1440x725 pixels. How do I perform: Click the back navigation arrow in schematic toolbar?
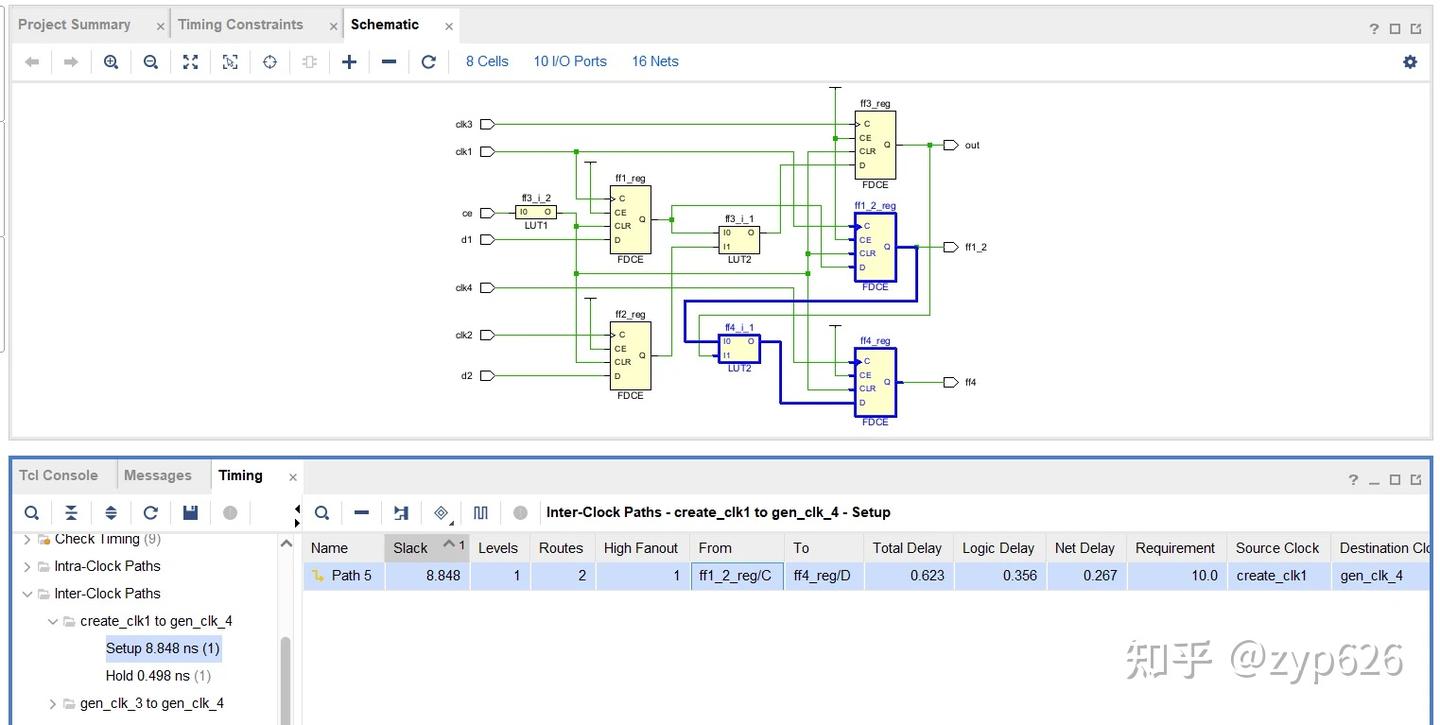32,62
